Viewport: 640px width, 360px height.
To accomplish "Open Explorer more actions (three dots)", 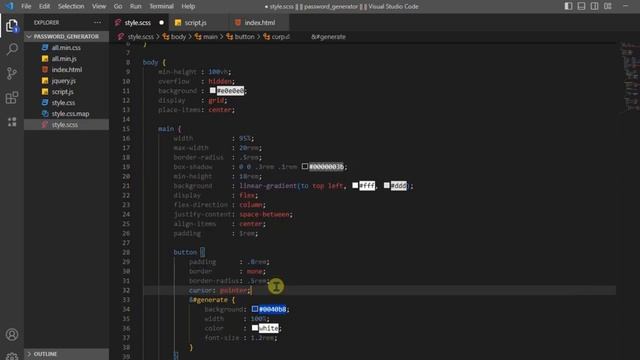I will (x=97, y=22).
